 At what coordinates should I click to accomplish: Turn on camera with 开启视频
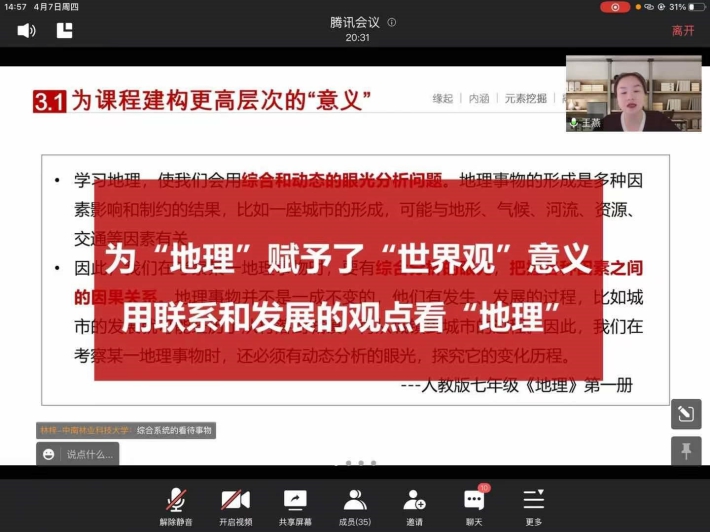tap(235, 506)
